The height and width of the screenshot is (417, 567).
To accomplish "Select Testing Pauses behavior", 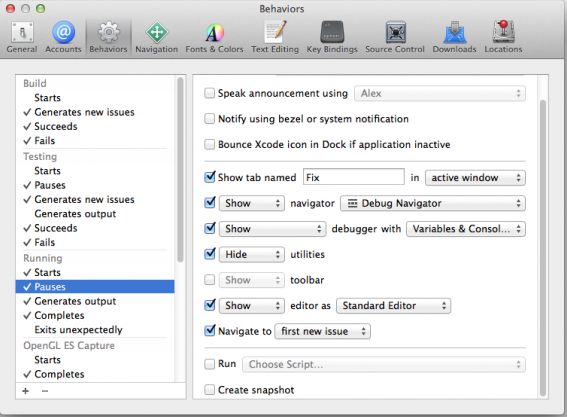I will click(95, 185).
